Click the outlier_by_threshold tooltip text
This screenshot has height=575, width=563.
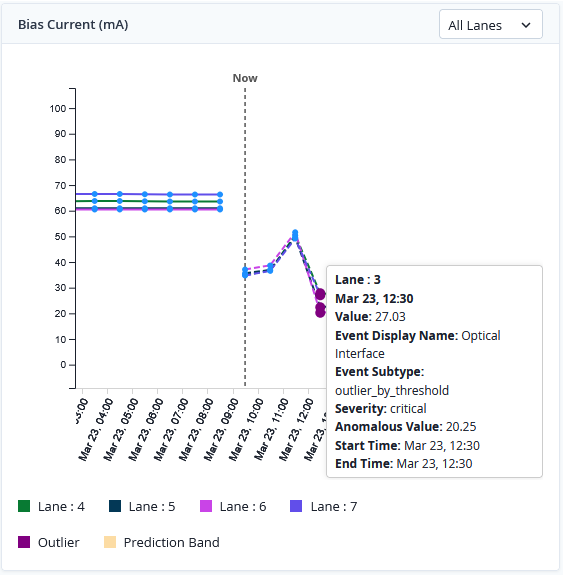pos(392,390)
